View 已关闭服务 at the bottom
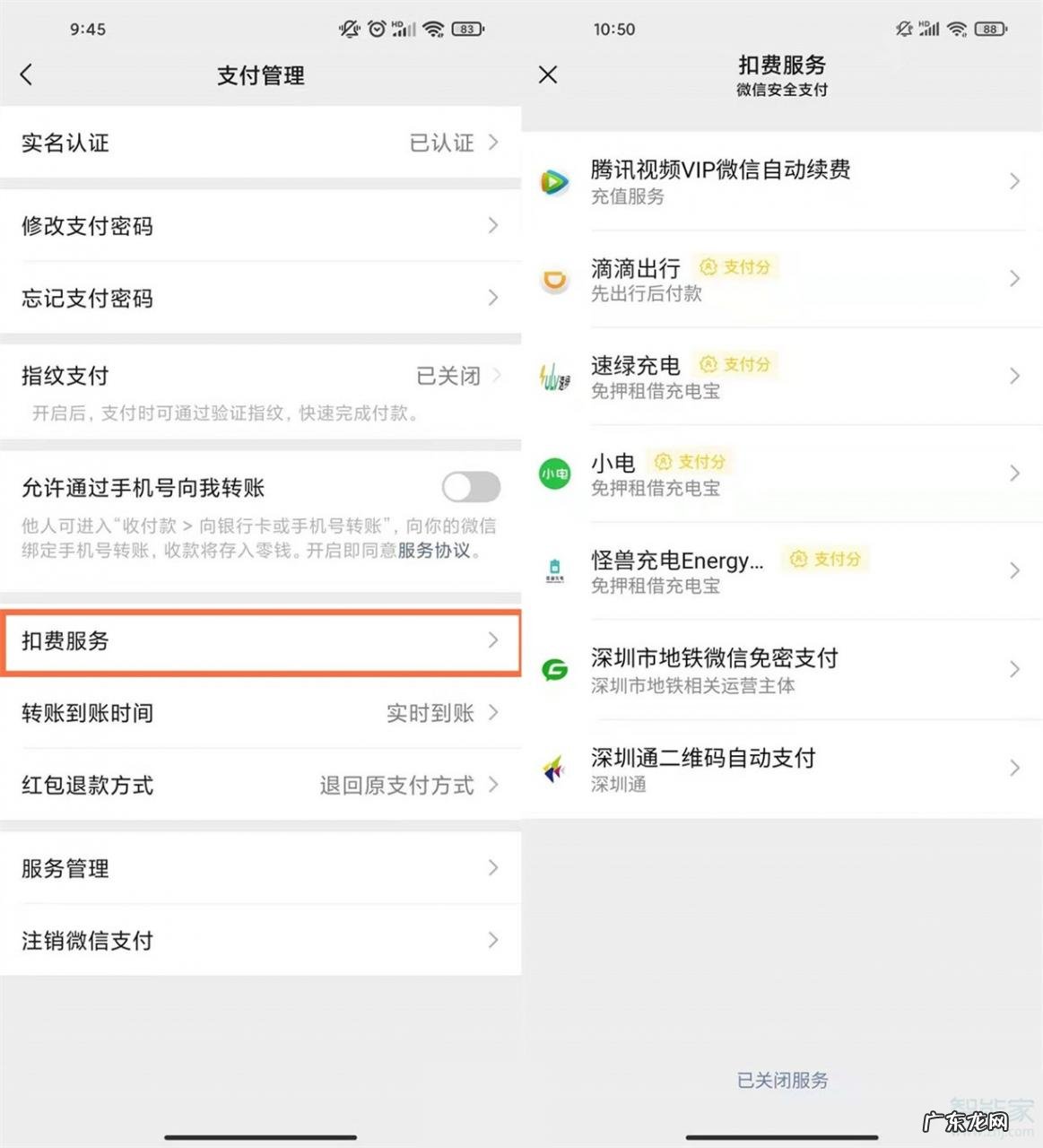The height and width of the screenshot is (1148, 1043). point(781,1081)
